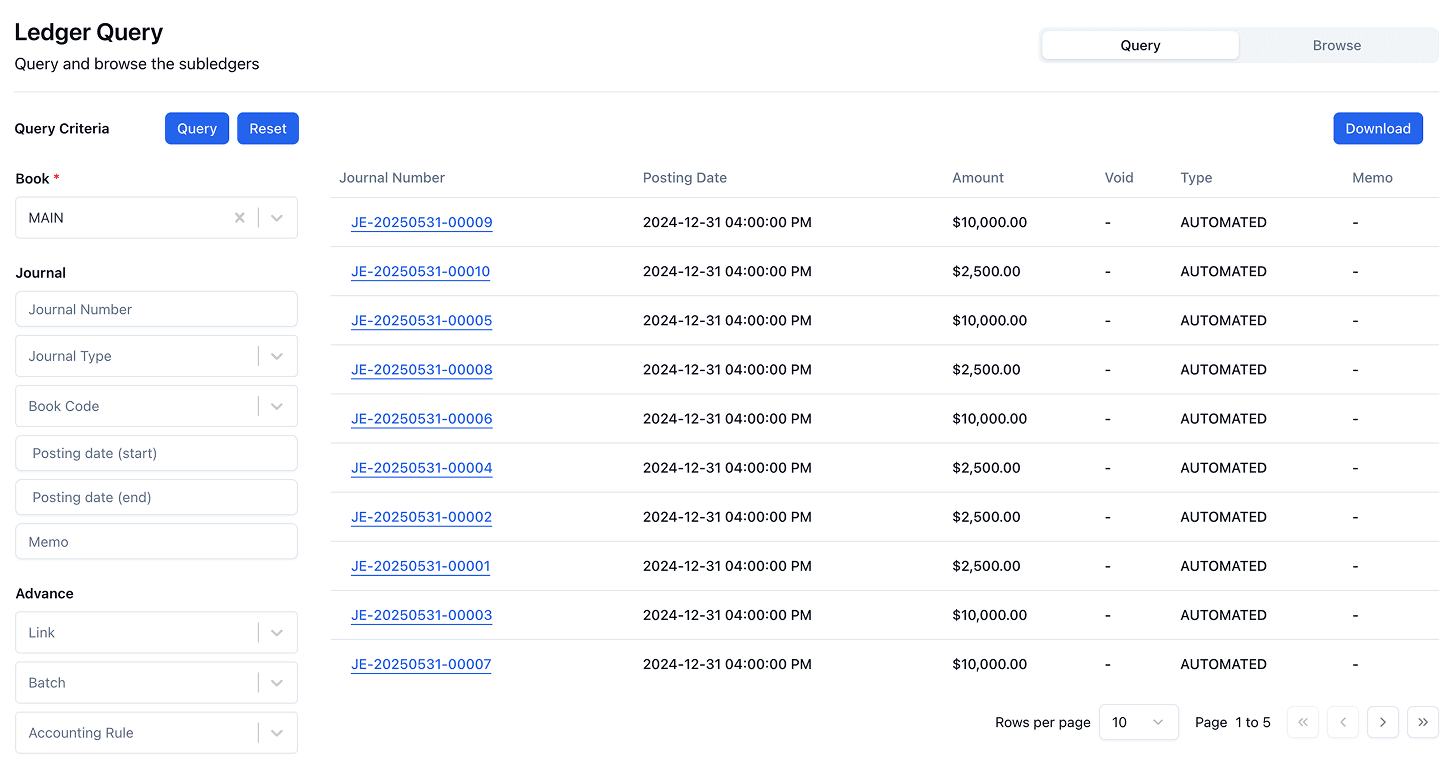The image size is (1445, 782).
Task: Focus the Posting date (end) field
Action: (x=157, y=497)
